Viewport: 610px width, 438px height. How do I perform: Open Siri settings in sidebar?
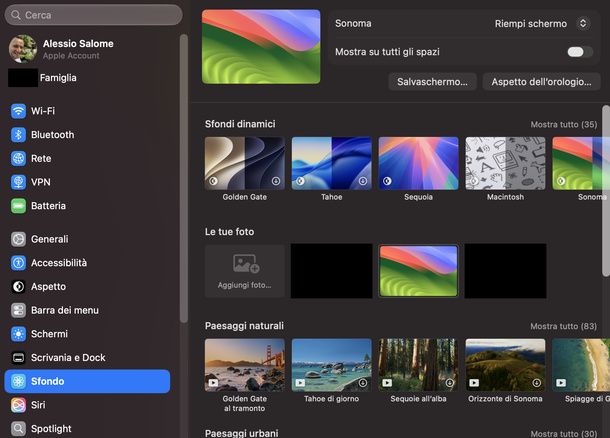[x=87, y=405]
